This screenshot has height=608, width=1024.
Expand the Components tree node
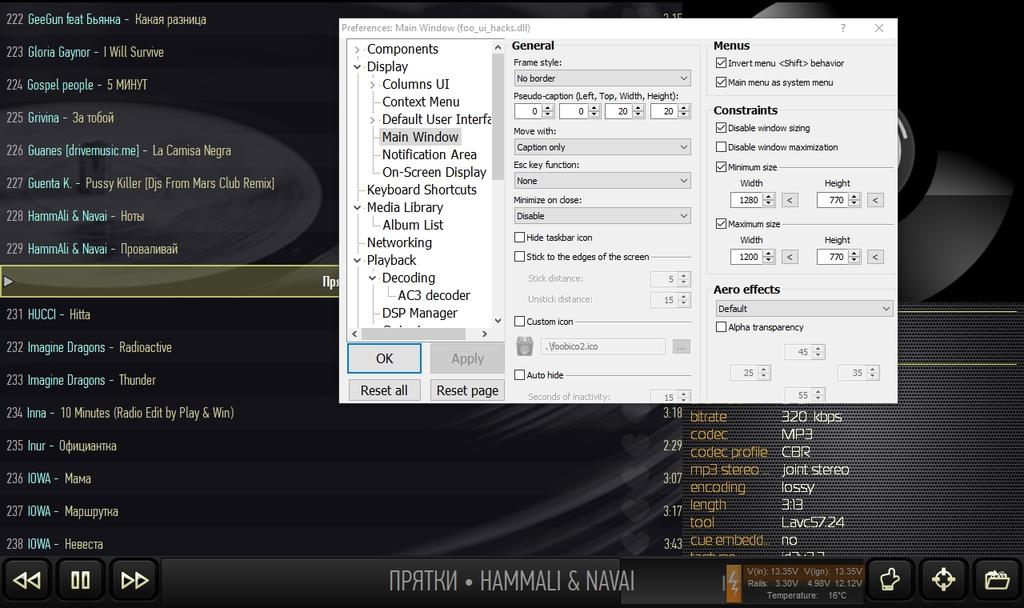click(358, 50)
